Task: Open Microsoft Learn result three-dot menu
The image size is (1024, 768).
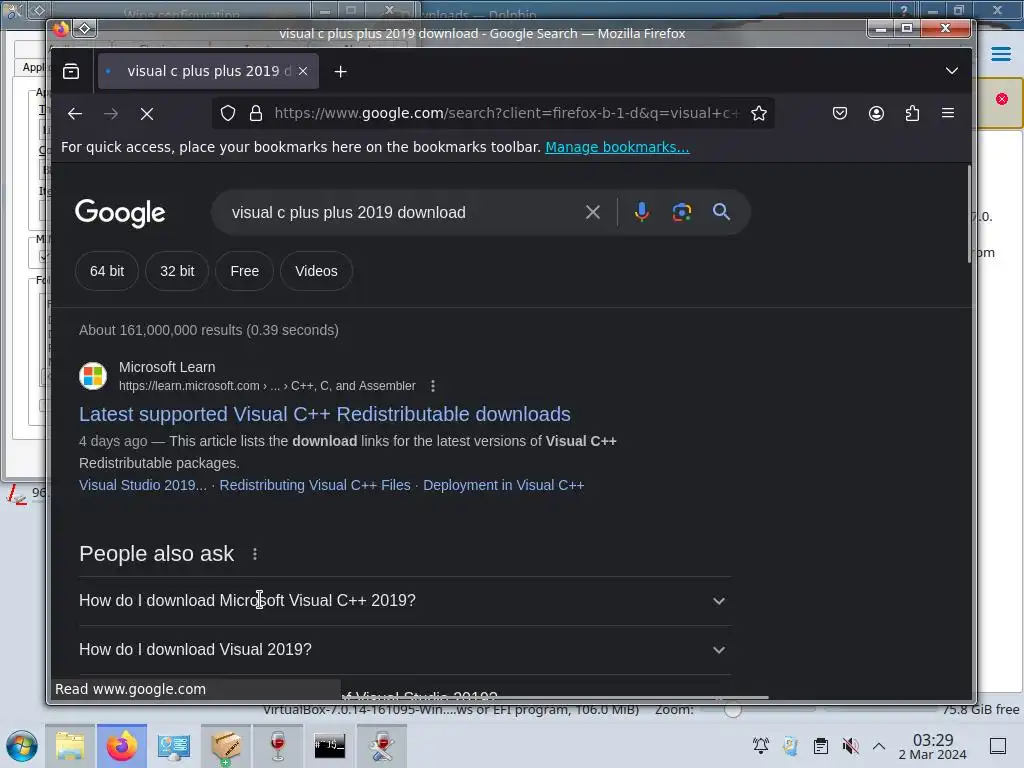Action: [x=432, y=386]
